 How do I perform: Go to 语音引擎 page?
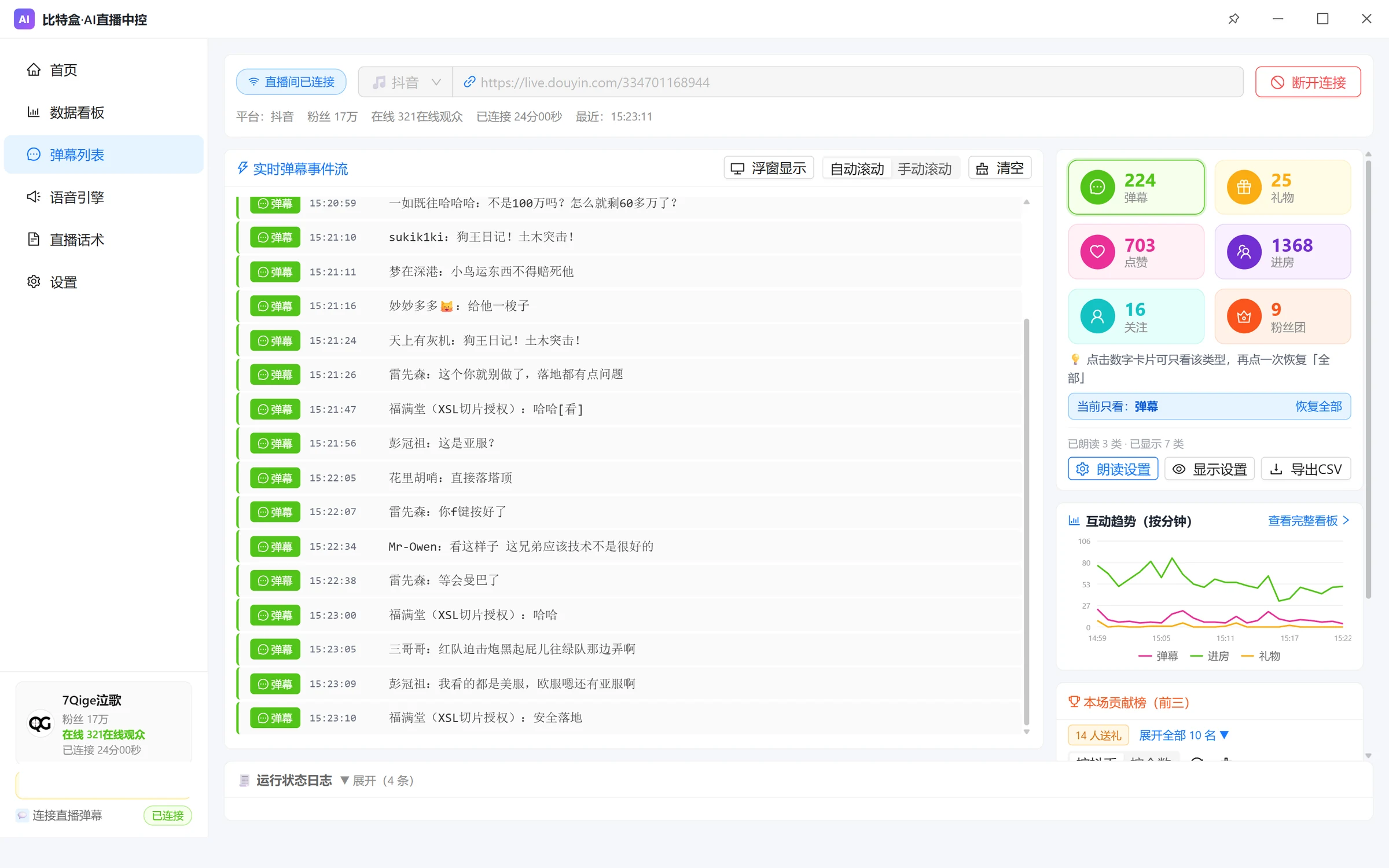point(104,197)
